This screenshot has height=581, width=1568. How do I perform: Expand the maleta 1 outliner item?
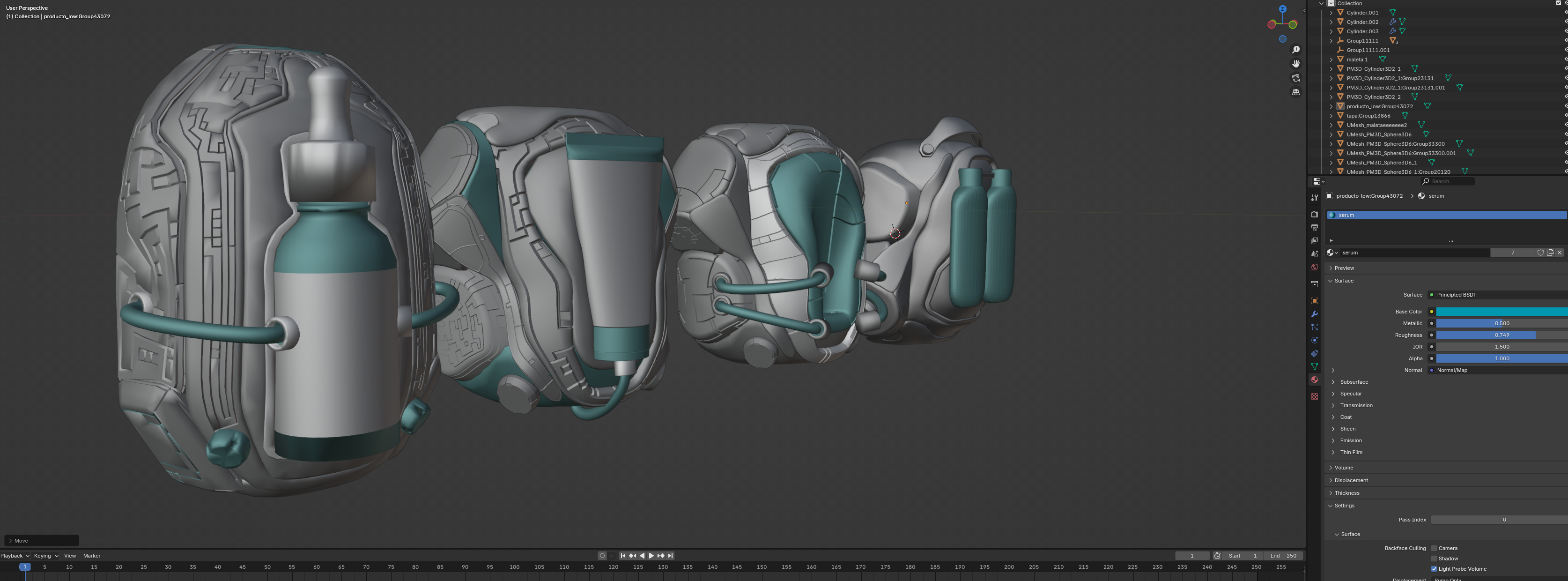tap(1331, 60)
